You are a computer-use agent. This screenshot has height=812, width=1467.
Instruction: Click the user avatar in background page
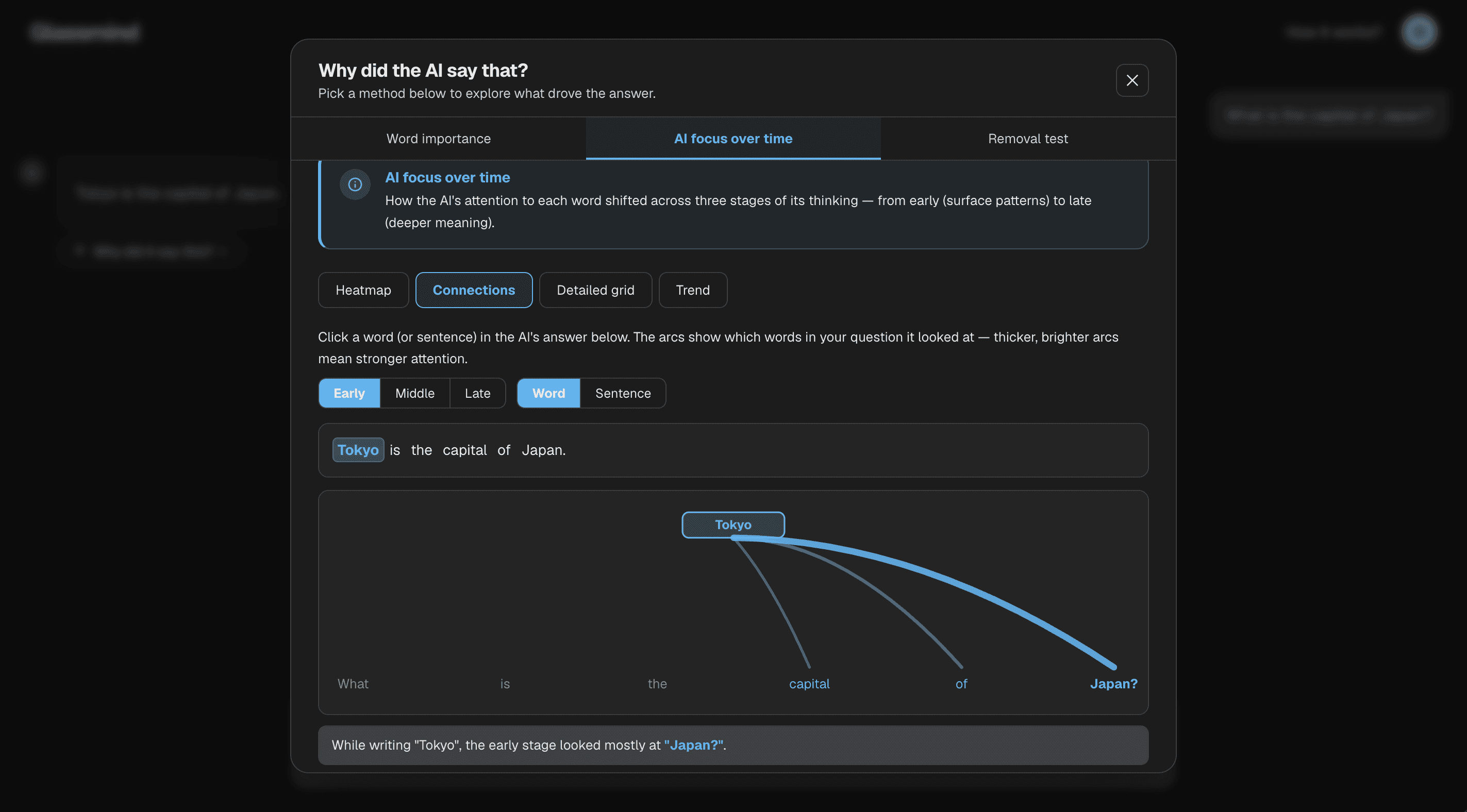point(1419,32)
